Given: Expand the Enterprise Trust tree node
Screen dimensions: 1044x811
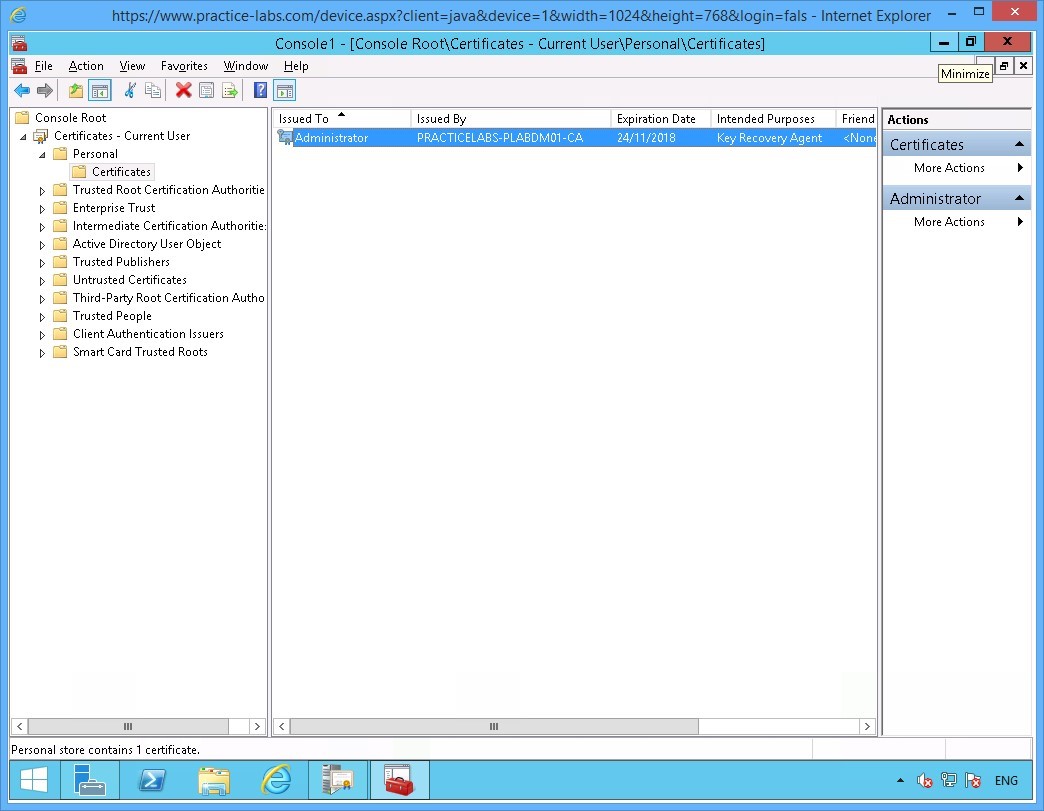Looking at the screenshot, I should pos(40,207).
